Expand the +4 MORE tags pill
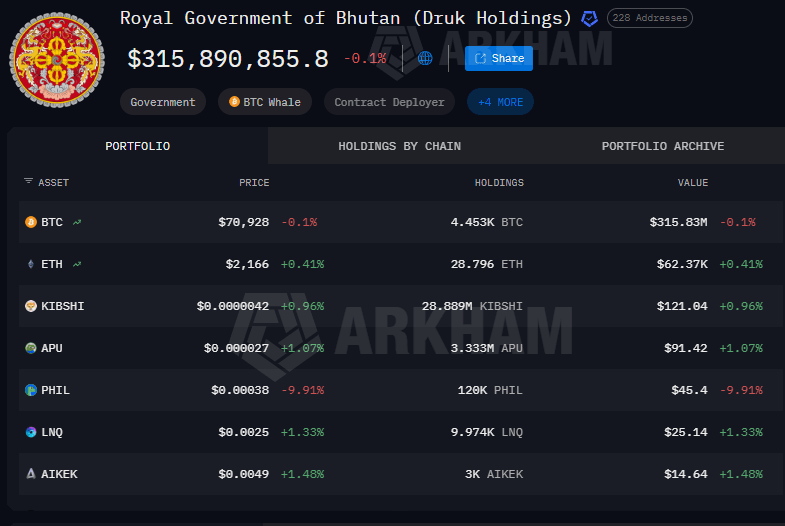The width and height of the screenshot is (785, 526). pyautogui.click(x=500, y=102)
